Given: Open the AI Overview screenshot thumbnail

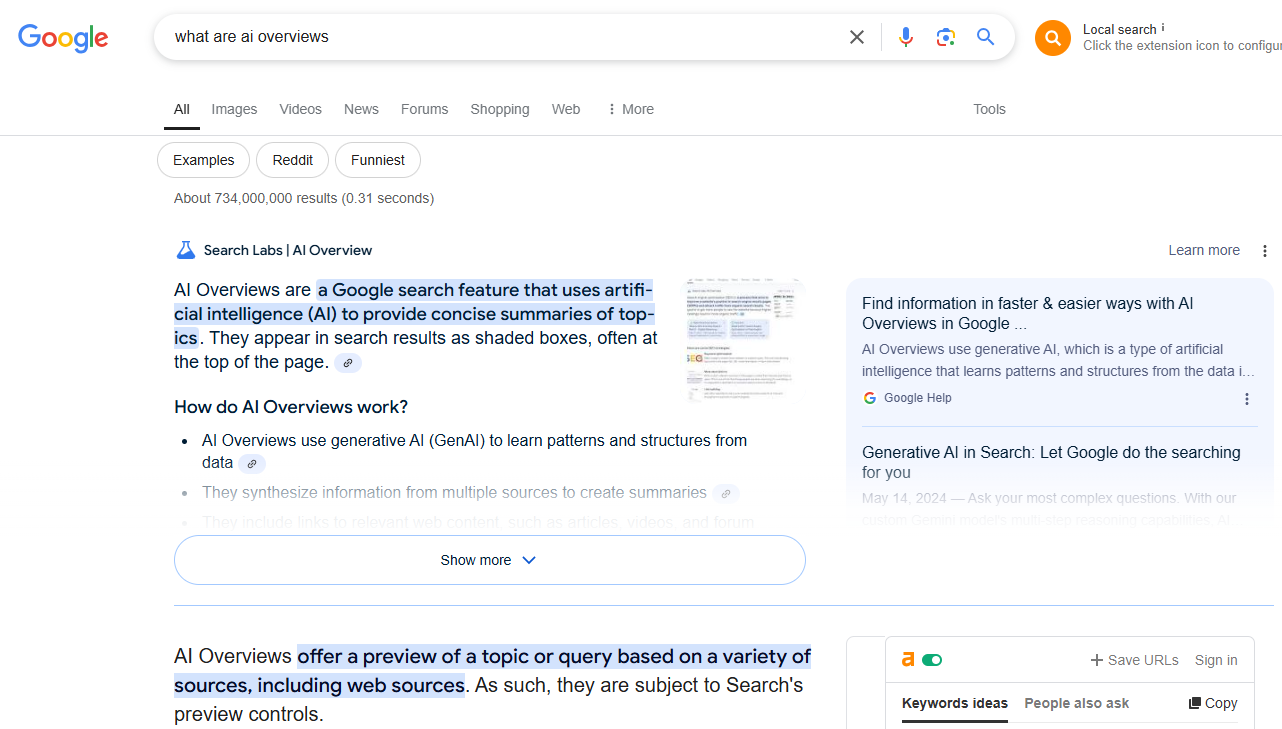Looking at the screenshot, I should pos(744,340).
